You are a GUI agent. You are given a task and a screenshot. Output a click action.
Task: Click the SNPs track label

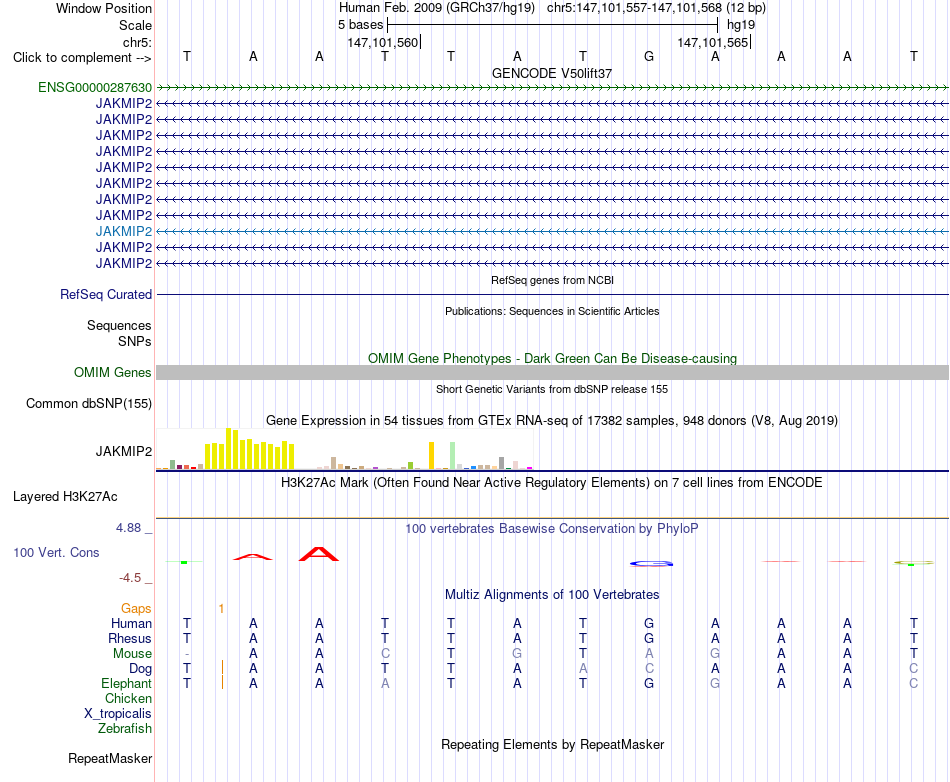(x=135, y=341)
